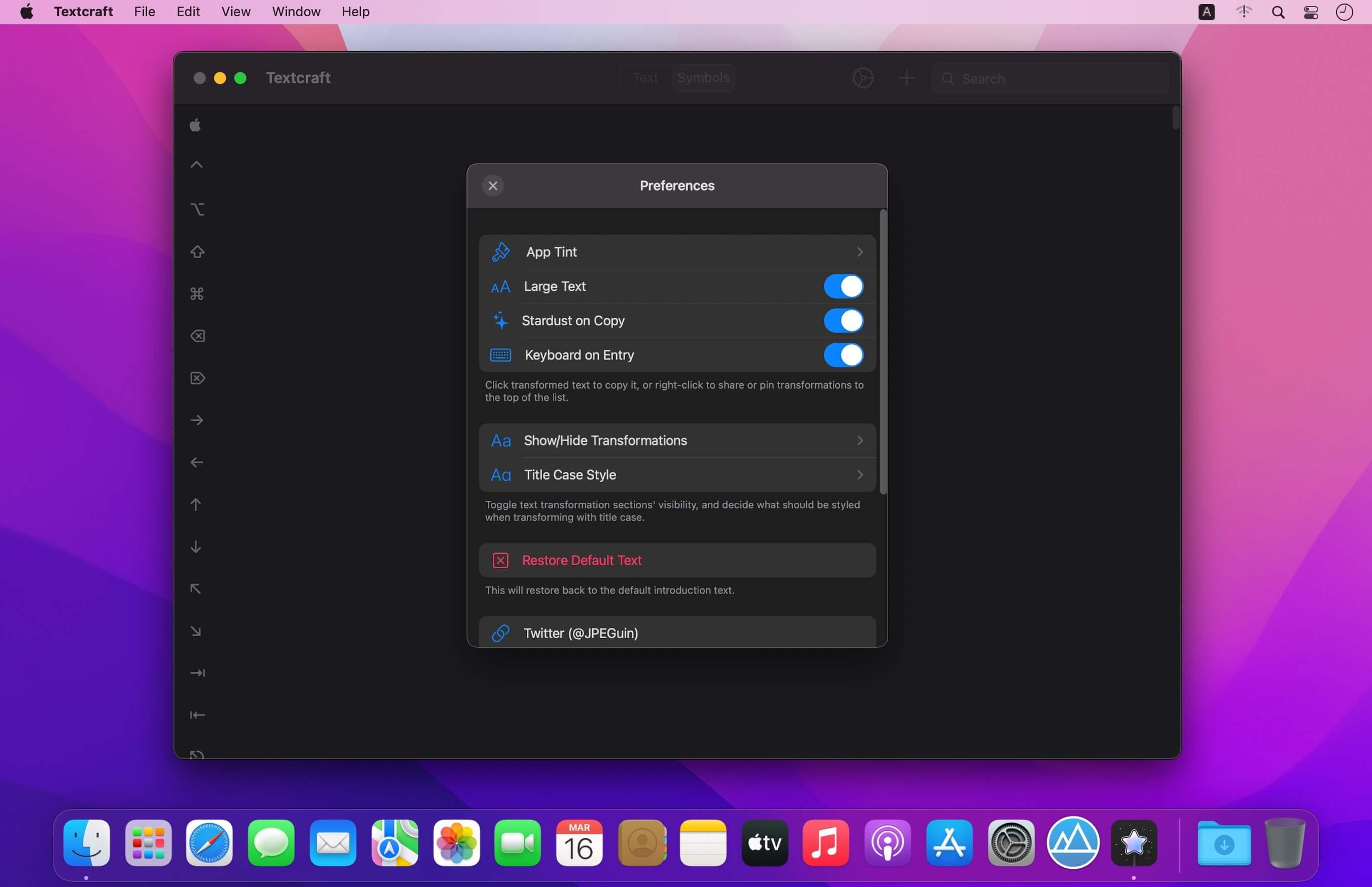Open Spotlight search in menu bar
Image resolution: width=1372 pixels, height=887 pixels.
click(1278, 12)
